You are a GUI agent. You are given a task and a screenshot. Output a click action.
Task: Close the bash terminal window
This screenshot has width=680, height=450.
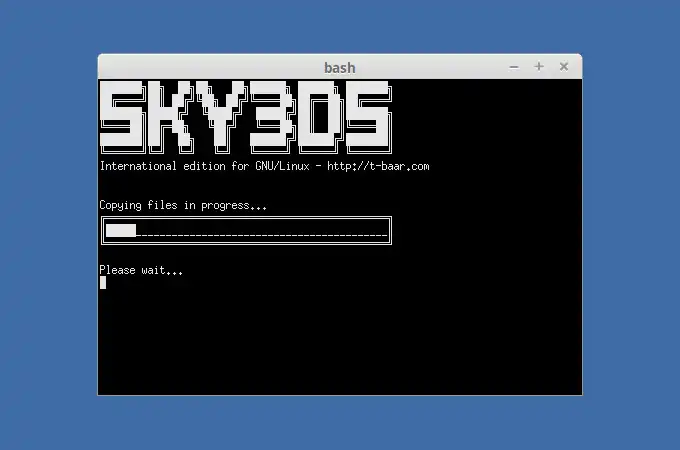(x=564, y=66)
